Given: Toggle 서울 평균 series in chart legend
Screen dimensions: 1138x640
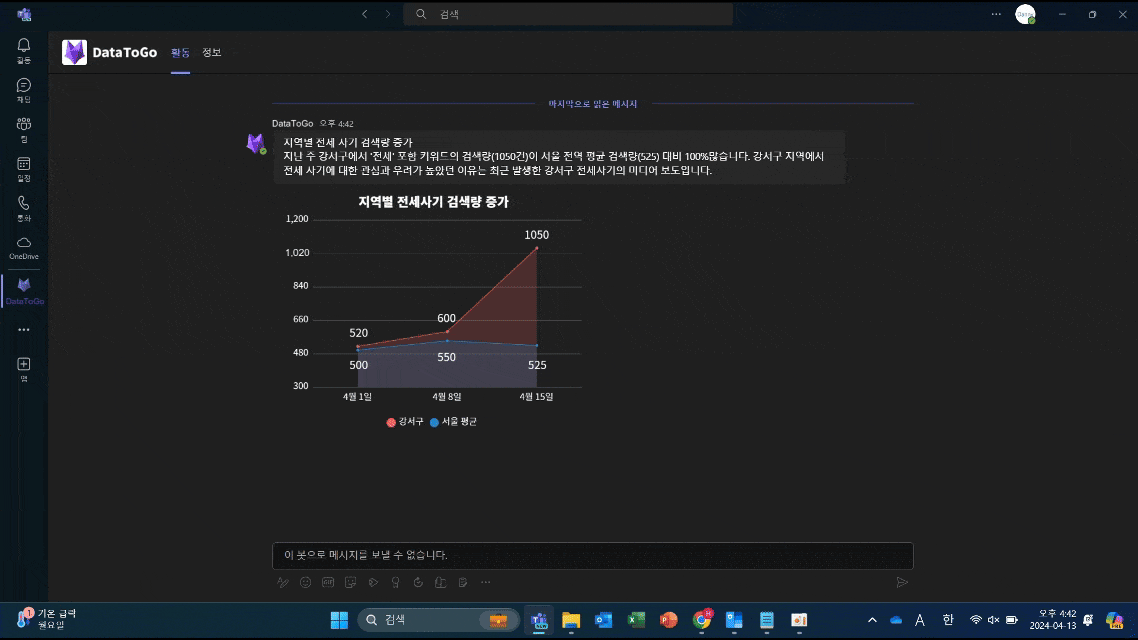Looking at the screenshot, I should [453, 422].
